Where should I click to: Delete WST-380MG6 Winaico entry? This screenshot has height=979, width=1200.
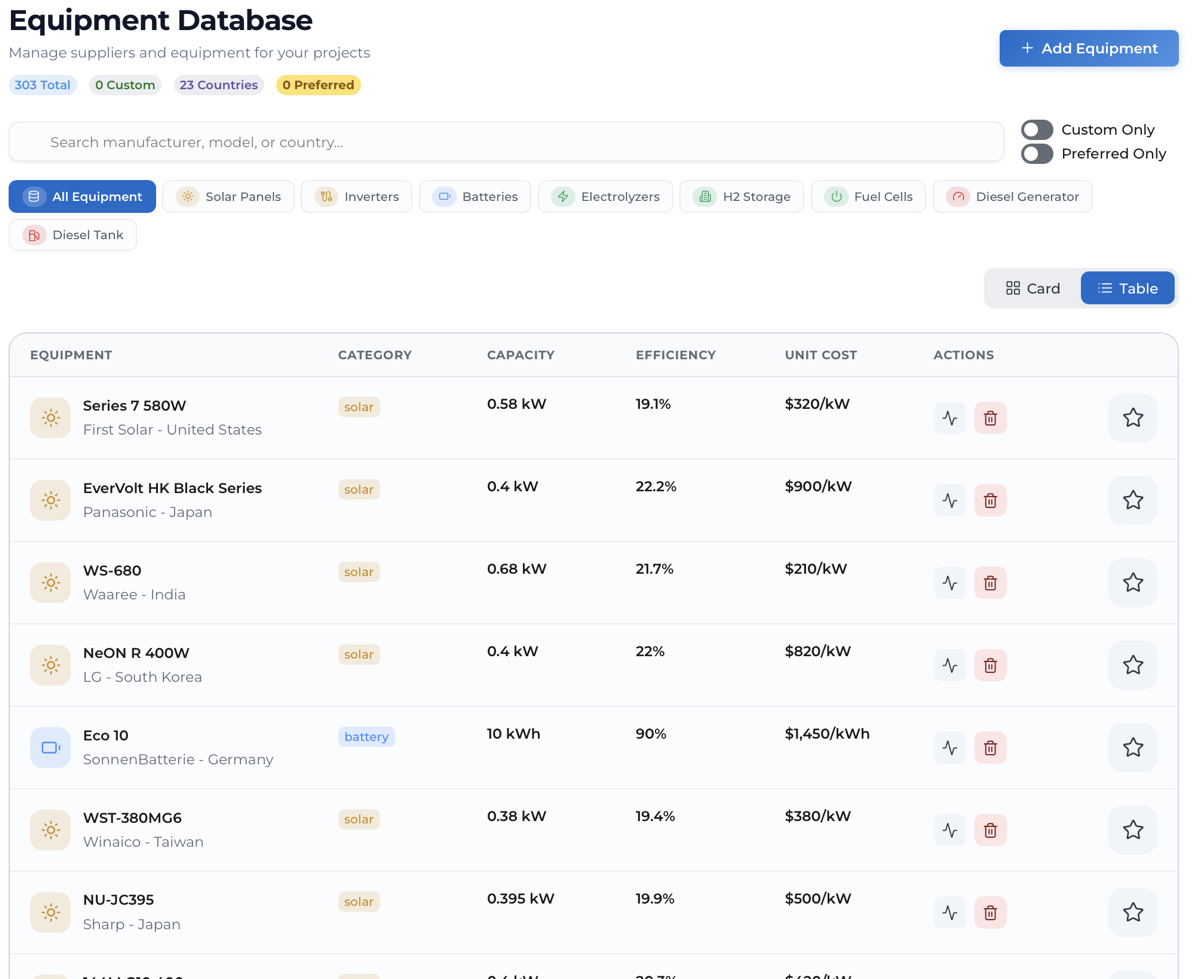[990, 830]
